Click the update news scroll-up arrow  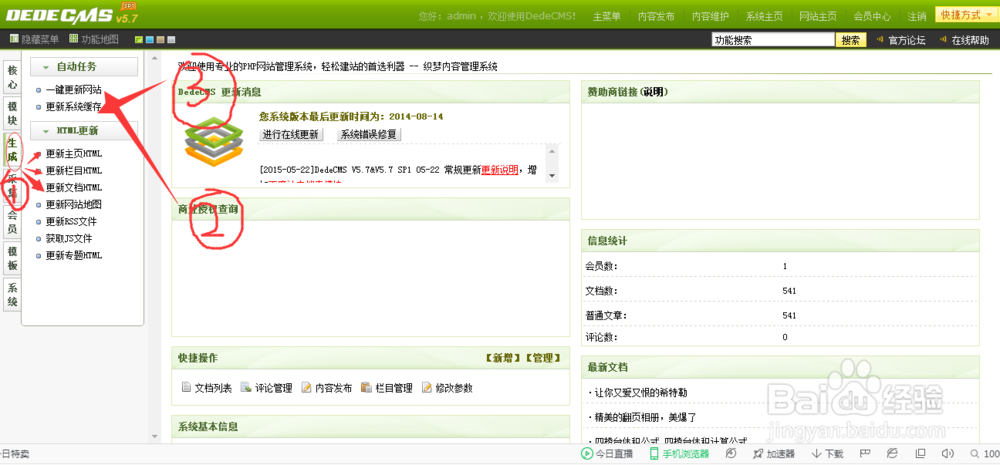[x=552, y=151]
